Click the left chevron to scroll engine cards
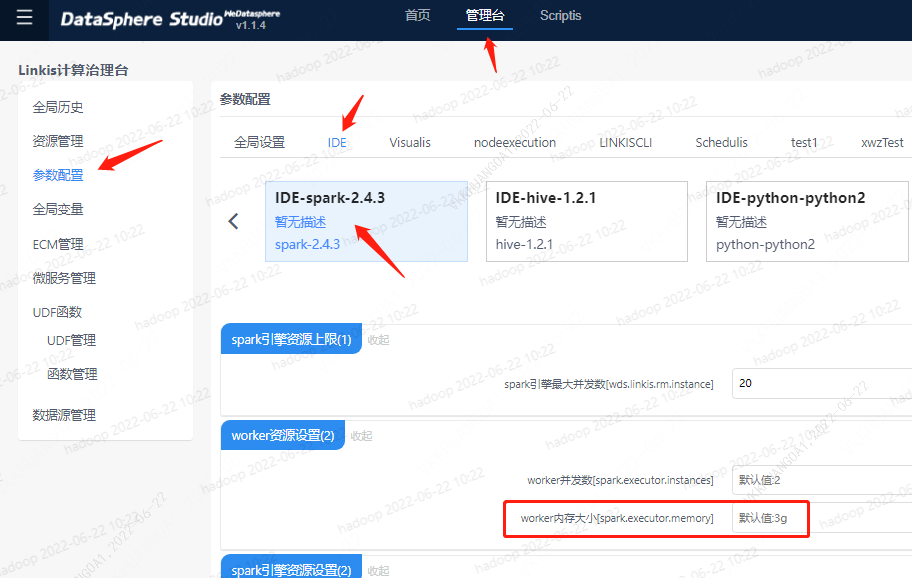The image size is (912, 578). [234, 221]
